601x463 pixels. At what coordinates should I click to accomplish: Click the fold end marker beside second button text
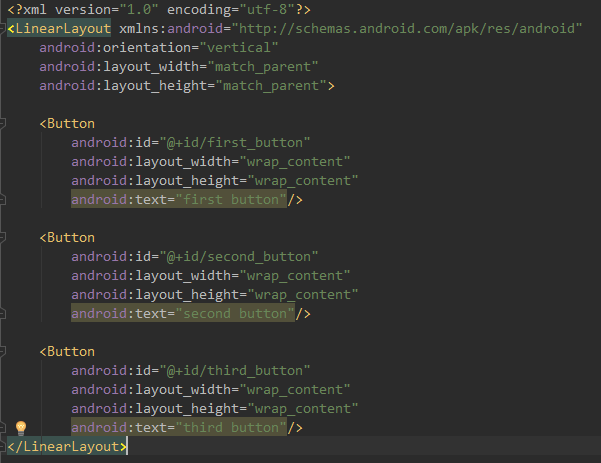[x=2, y=314]
